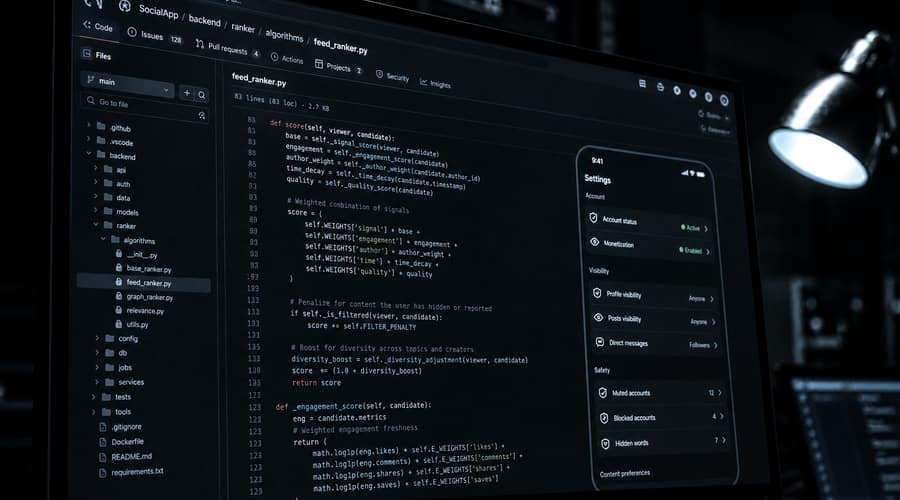Switch to the Projects tab
This screenshot has height=500, width=900.
tap(338, 67)
